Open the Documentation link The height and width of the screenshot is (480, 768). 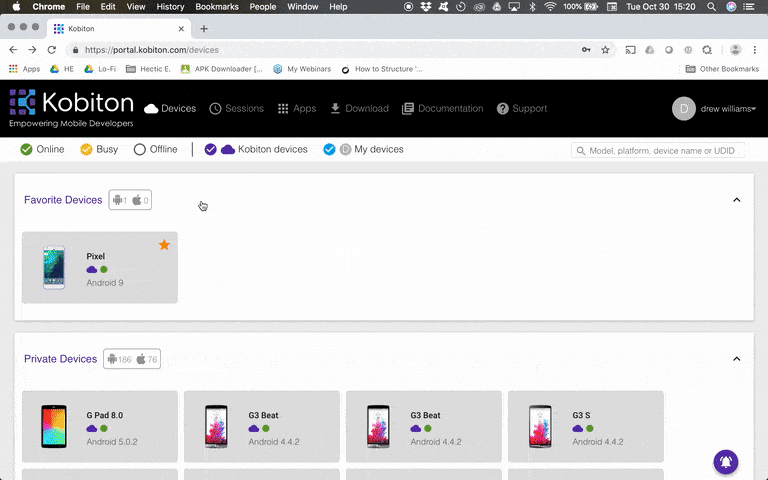point(442,108)
